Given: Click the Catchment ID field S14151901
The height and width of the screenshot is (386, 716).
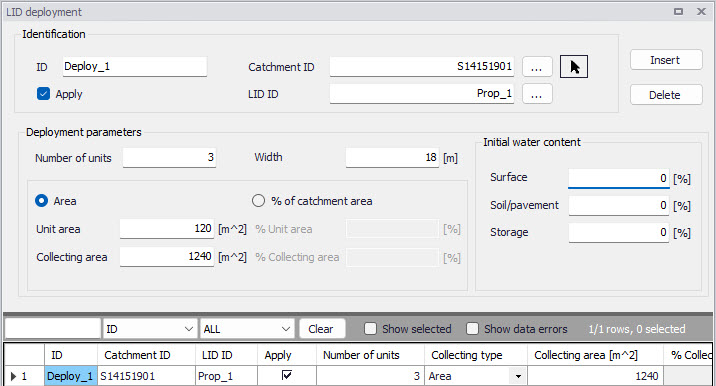Looking at the screenshot, I should (x=422, y=67).
